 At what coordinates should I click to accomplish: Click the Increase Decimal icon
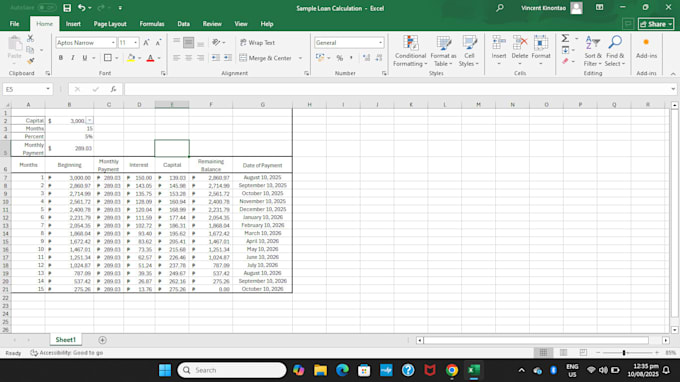tap(366, 58)
